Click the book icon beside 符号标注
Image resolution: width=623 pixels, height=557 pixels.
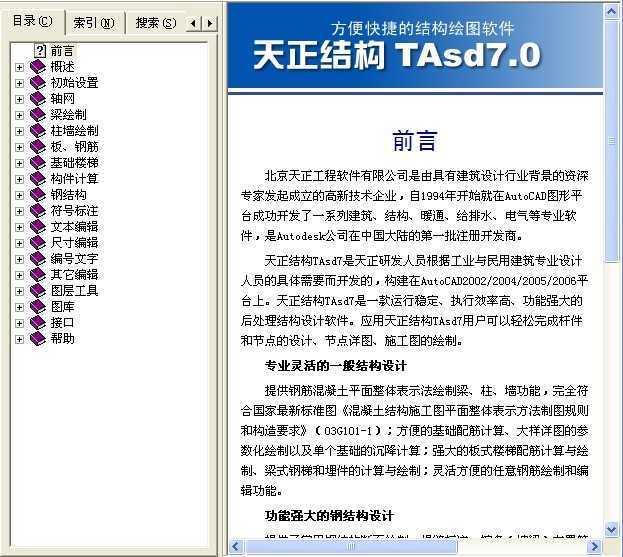38,211
